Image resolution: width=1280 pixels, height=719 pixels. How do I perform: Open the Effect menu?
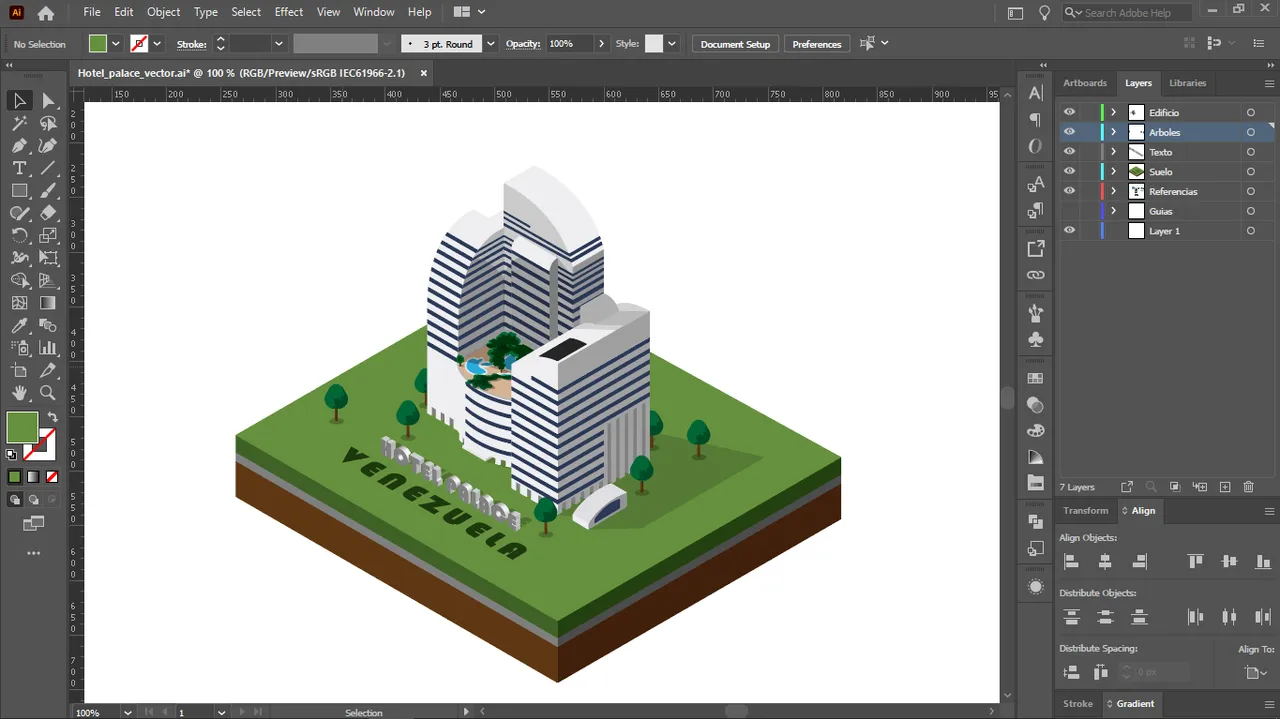[289, 12]
